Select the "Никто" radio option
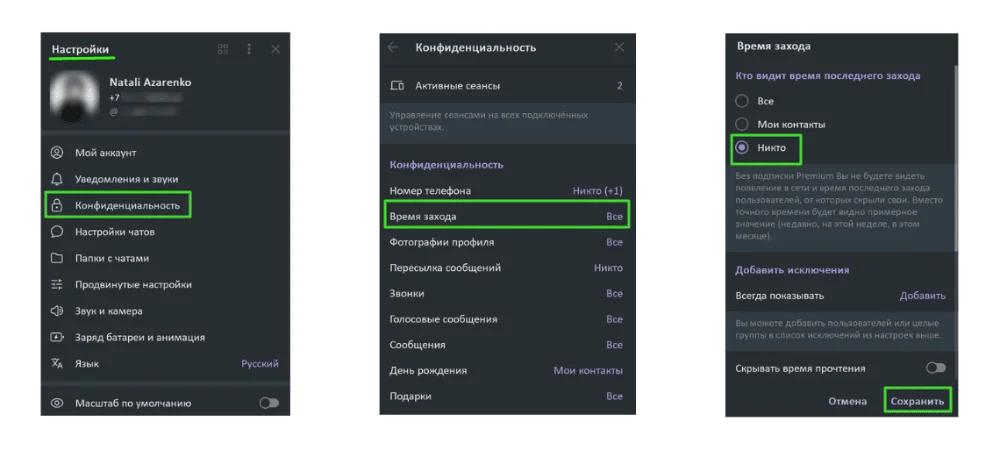This screenshot has height=449, width=1000. (x=742, y=148)
